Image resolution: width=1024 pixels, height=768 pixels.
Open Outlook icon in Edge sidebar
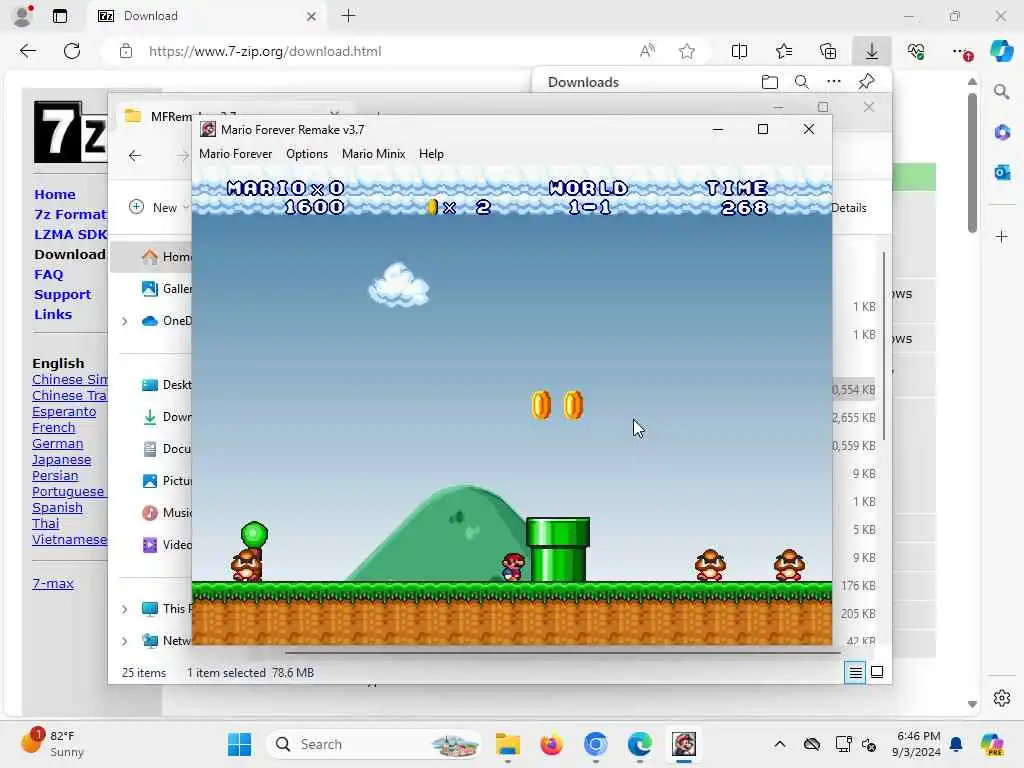click(1002, 172)
